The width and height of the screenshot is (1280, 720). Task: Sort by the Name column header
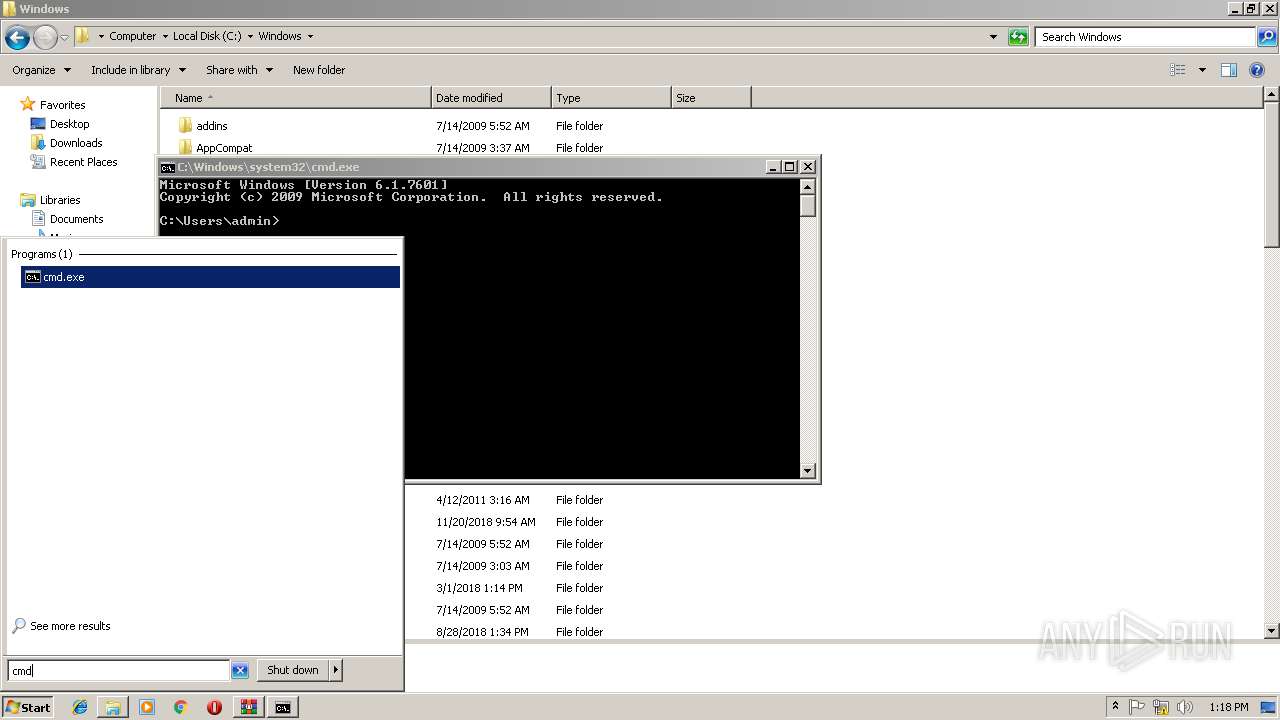coord(297,98)
